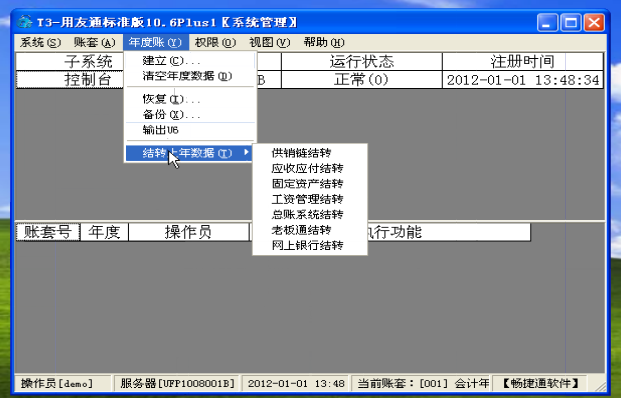Image resolution: width=621 pixels, height=398 pixels.
Task: Click the window resize grip corner
Action: (600, 386)
